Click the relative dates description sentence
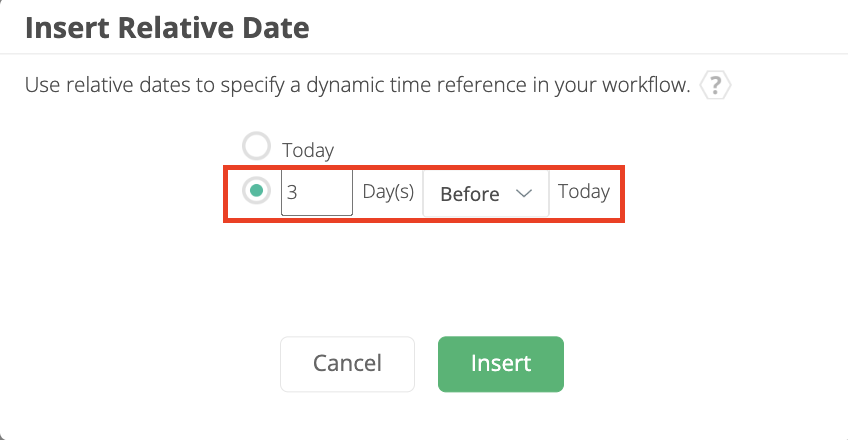Screen dimensions: 848x440 (x=357, y=86)
